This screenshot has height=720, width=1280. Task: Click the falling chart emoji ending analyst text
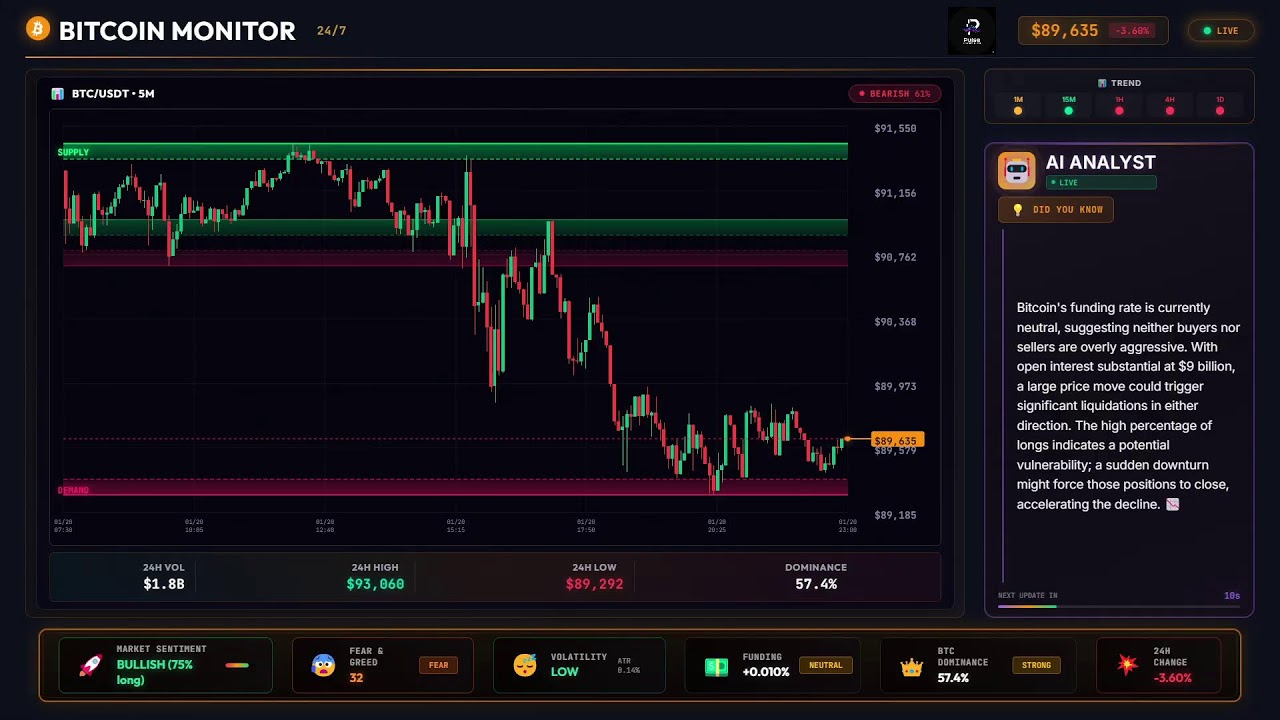pos(1173,505)
